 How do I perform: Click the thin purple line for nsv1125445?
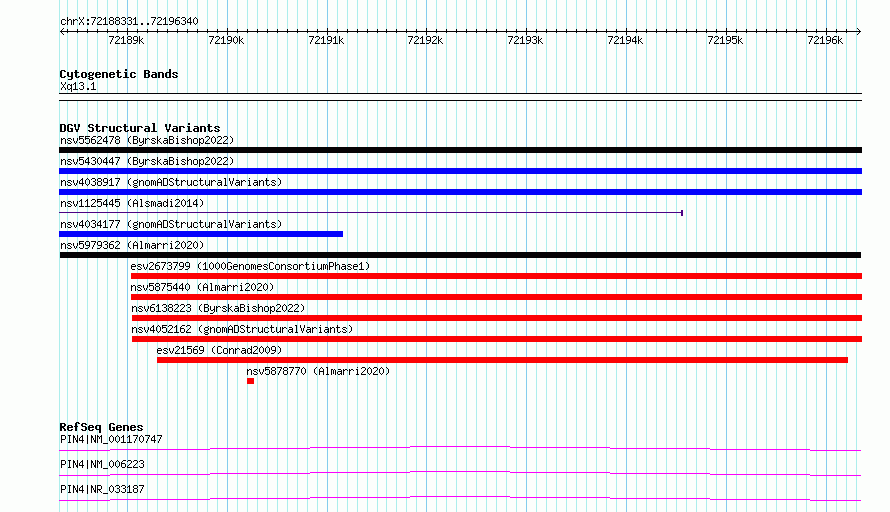click(371, 213)
